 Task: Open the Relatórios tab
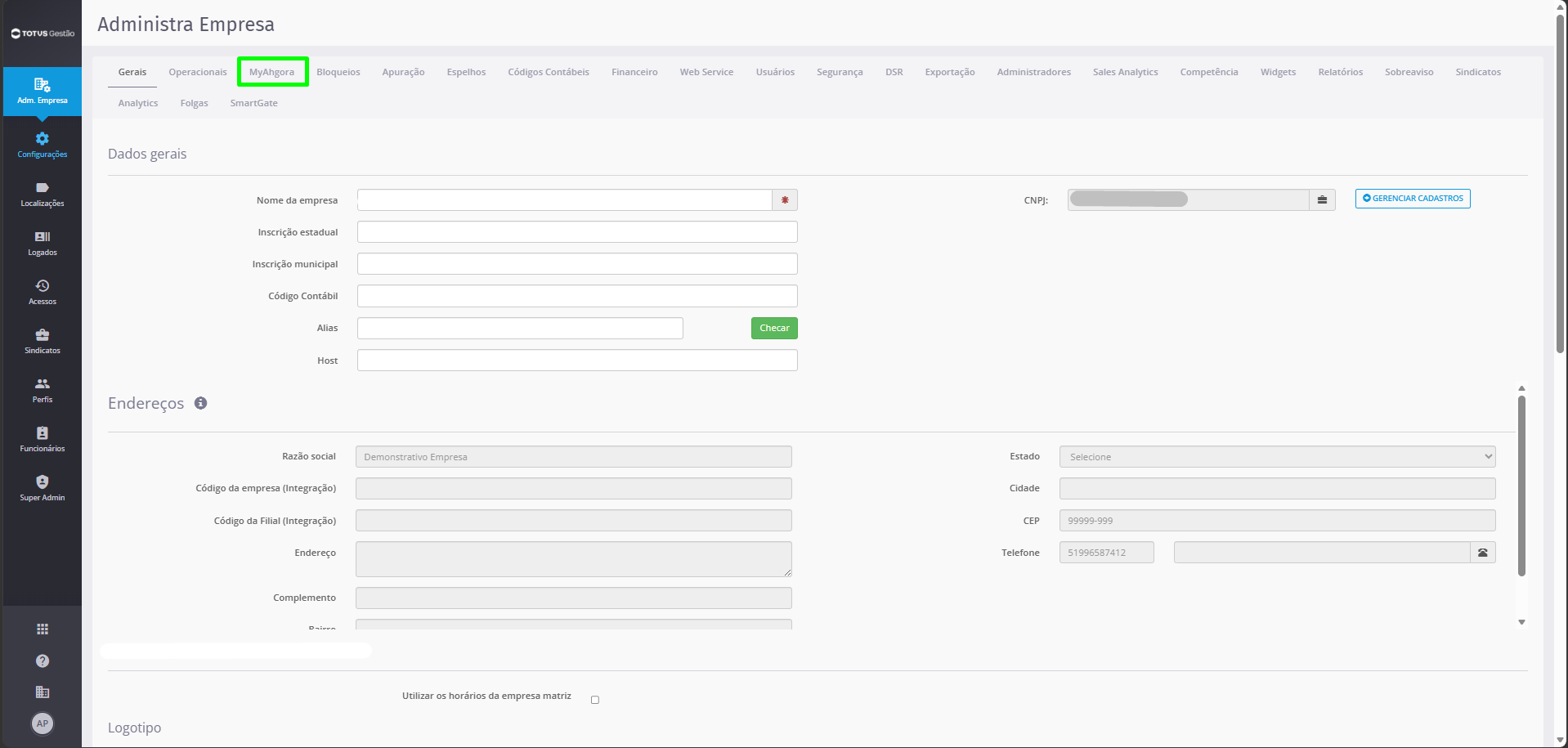coord(1340,72)
